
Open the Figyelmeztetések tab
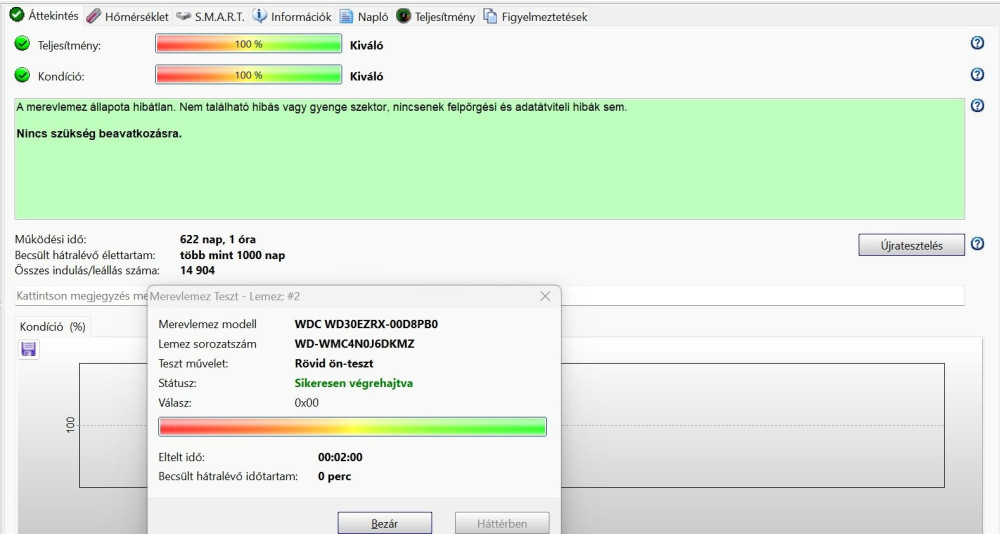pyautogui.click(x=535, y=17)
